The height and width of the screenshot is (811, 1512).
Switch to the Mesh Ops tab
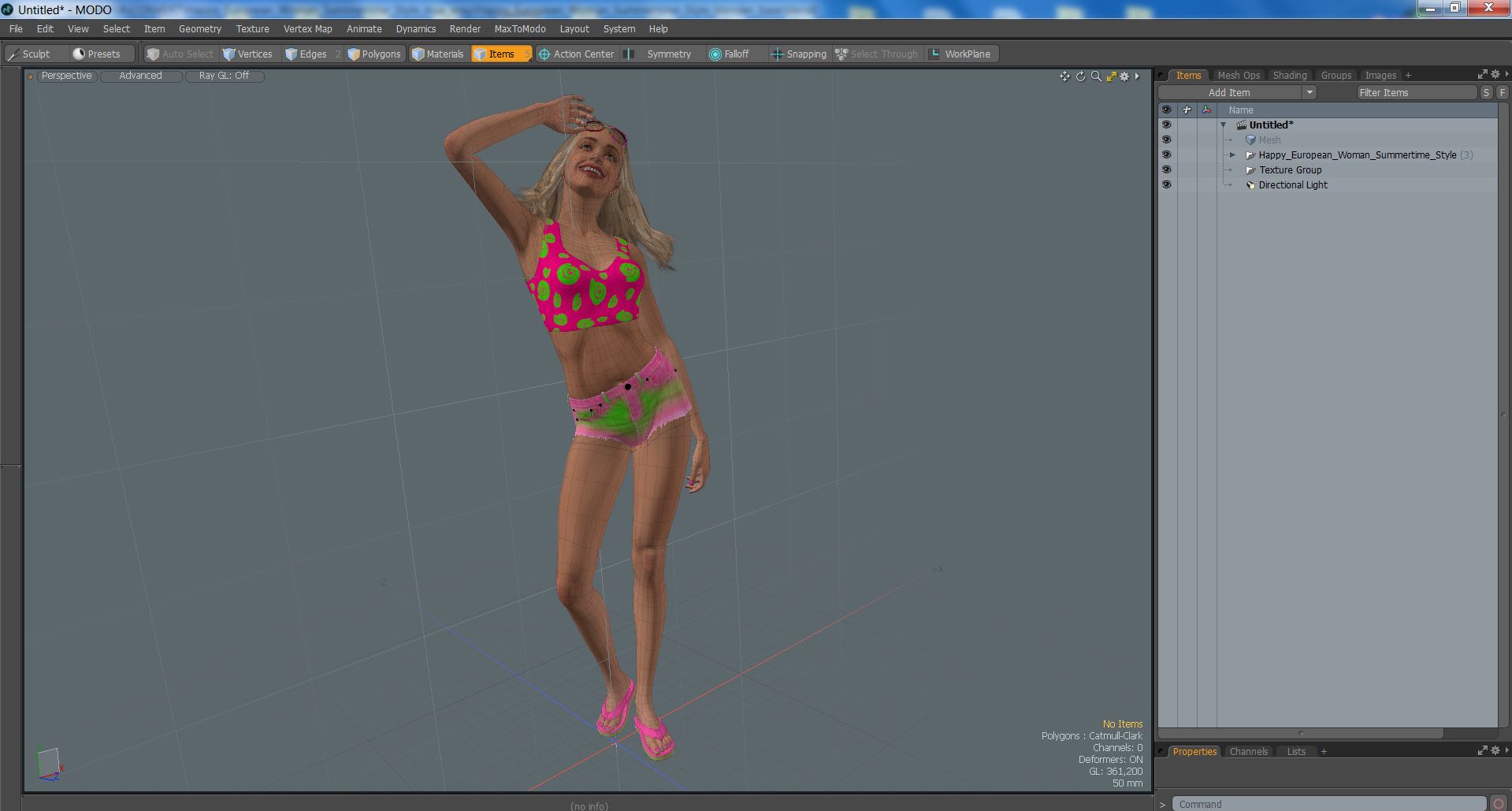(x=1239, y=76)
